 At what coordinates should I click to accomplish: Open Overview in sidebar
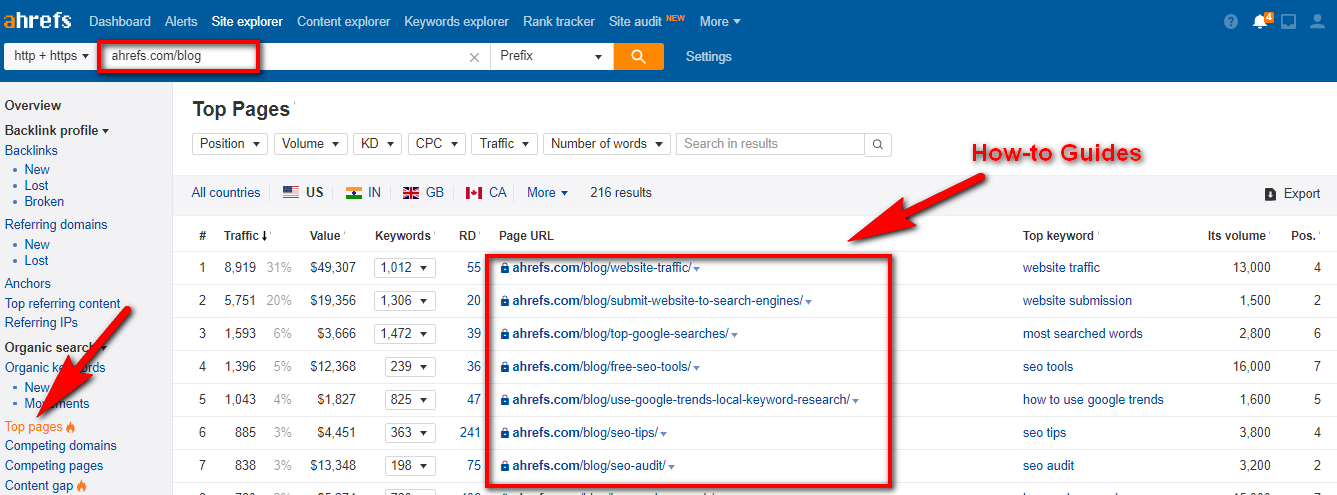tap(33, 105)
